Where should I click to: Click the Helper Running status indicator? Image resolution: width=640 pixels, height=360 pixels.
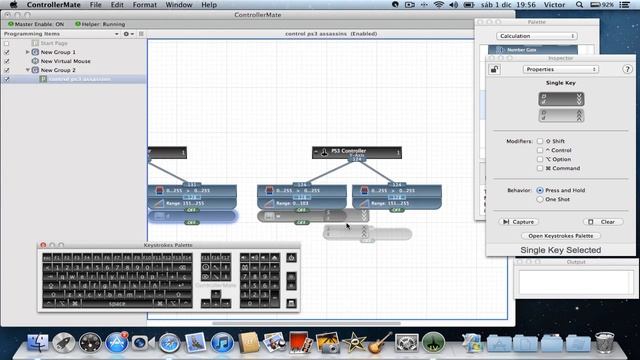tap(100, 24)
